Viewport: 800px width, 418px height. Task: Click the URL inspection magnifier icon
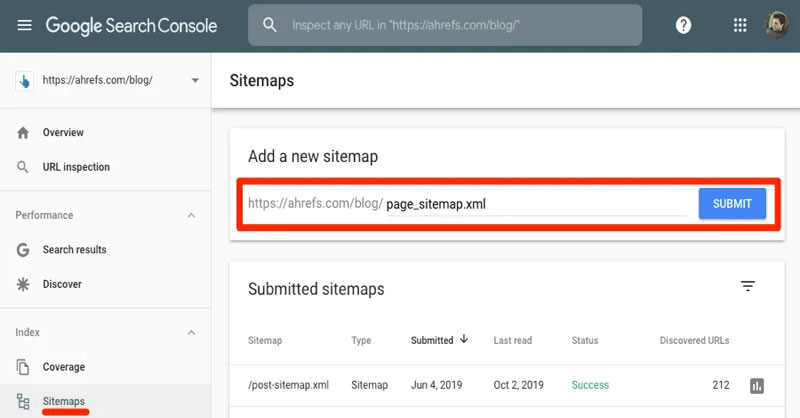[x=22, y=167]
